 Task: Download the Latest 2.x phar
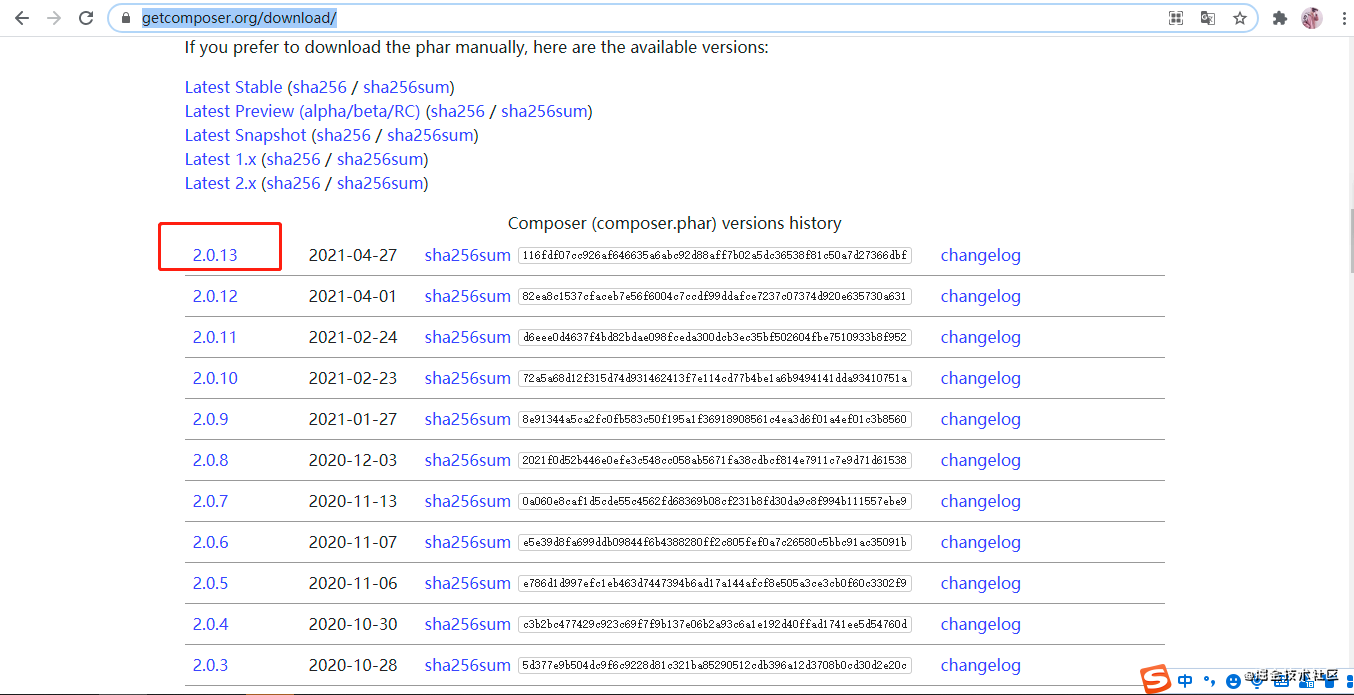220,183
